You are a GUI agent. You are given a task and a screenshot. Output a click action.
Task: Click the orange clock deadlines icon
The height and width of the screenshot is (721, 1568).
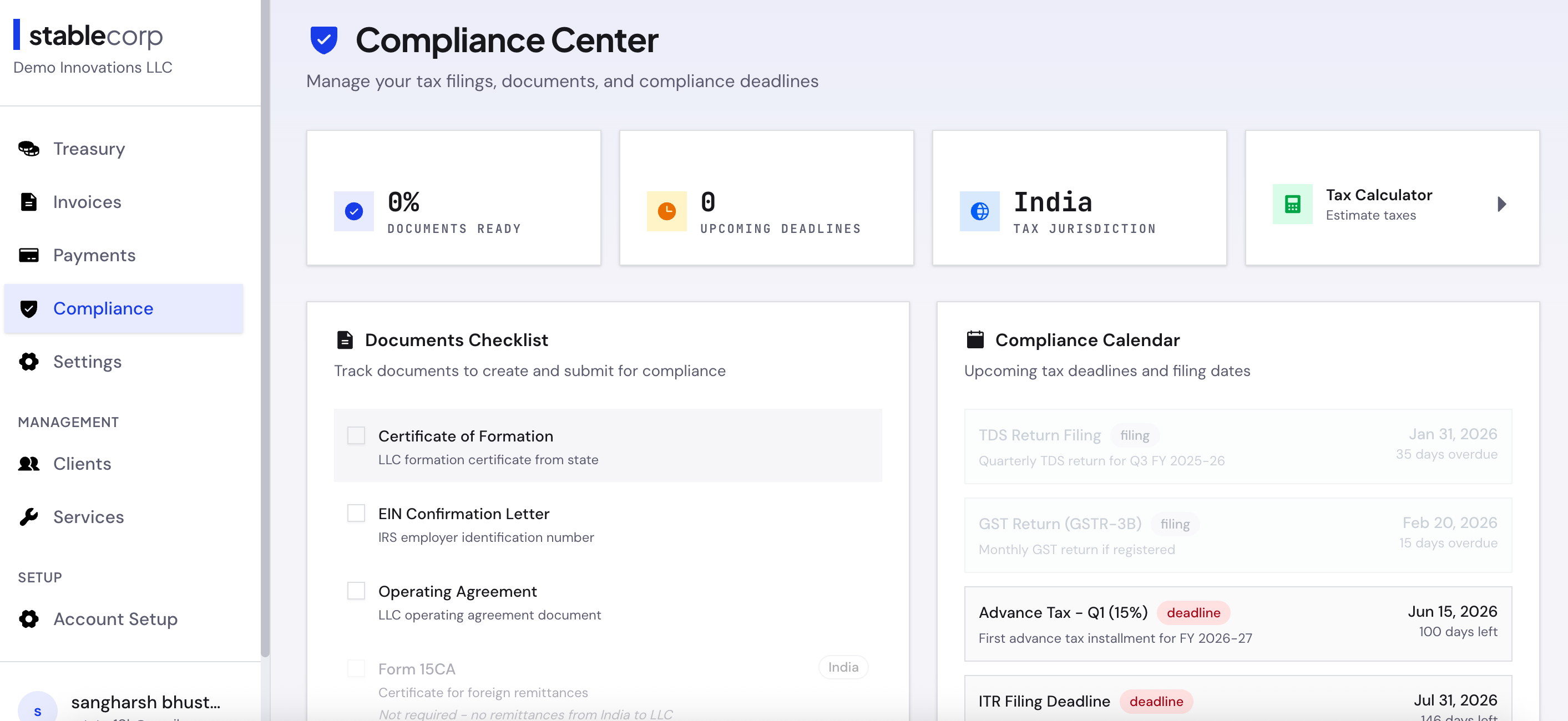[x=666, y=211]
